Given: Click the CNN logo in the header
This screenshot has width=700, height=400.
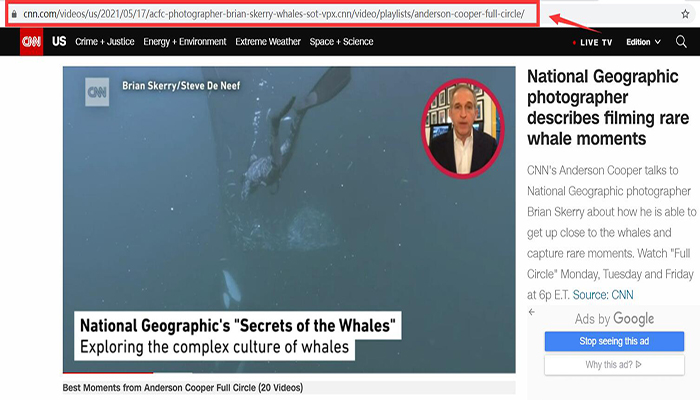Looking at the screenshot, I should tap(31, 42).
